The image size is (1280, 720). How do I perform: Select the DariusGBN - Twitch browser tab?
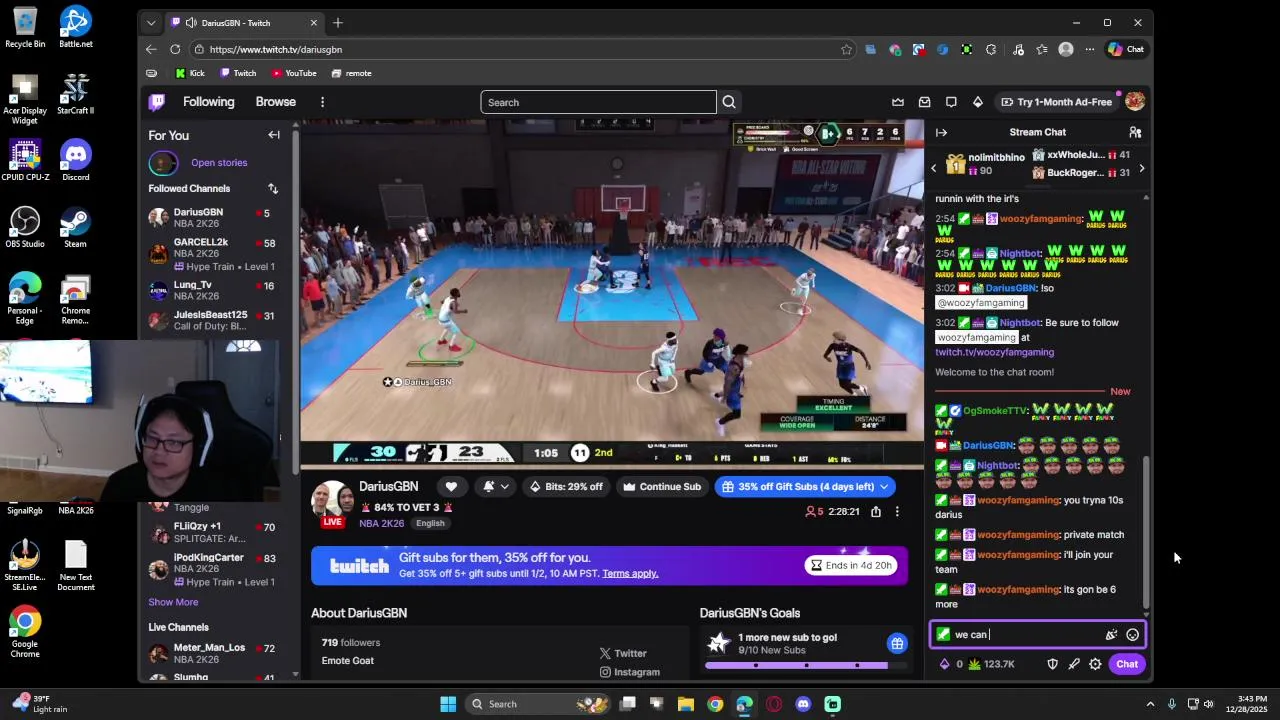click(244, 22)
